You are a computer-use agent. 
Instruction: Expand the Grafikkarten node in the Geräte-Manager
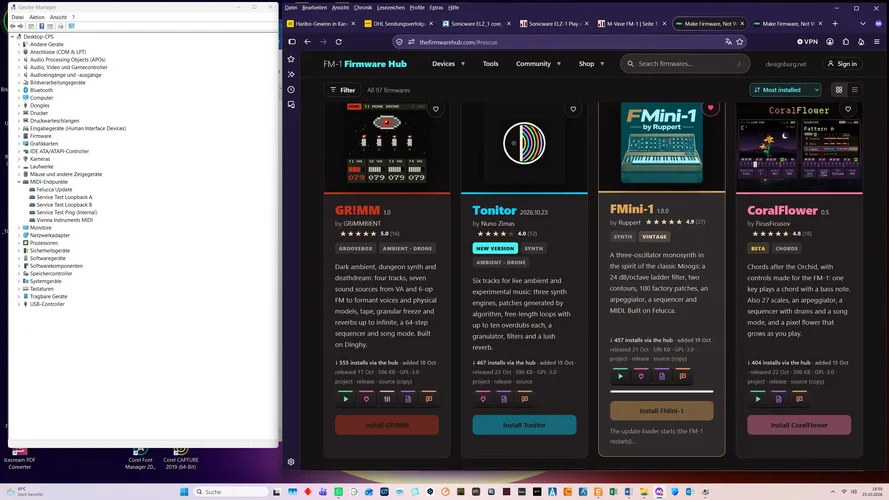point(19,144)
